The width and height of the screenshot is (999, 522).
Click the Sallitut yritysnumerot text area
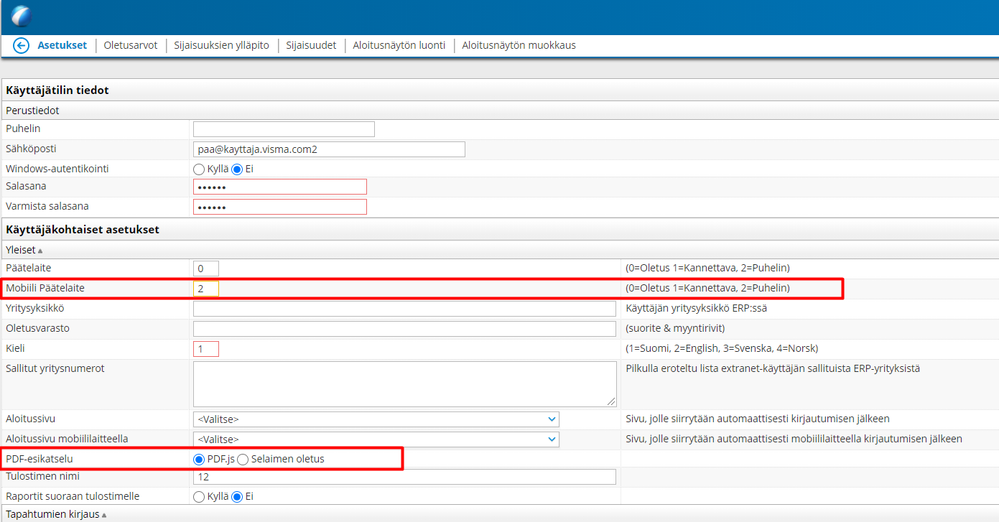tap(405, 384)
